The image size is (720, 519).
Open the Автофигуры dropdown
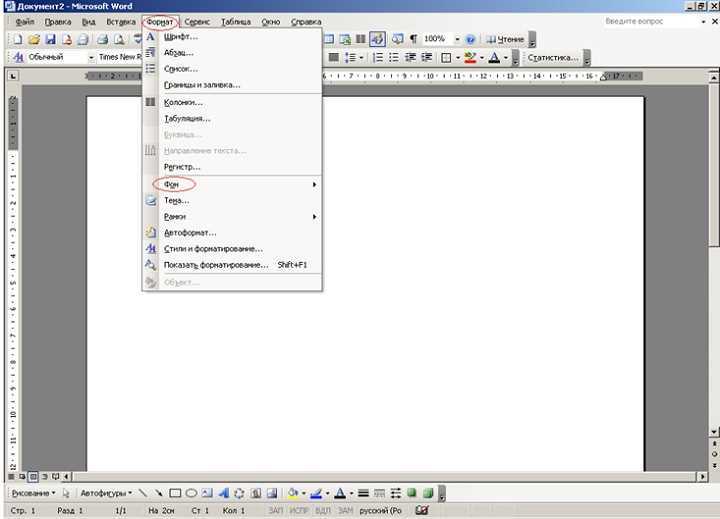pyautogui.click(x=106, y=493)
